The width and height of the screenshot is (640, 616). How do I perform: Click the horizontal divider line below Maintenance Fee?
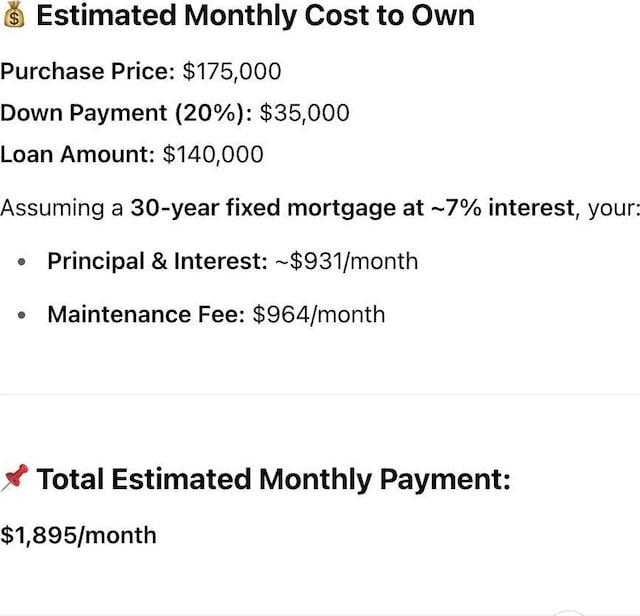click(320, 394)
